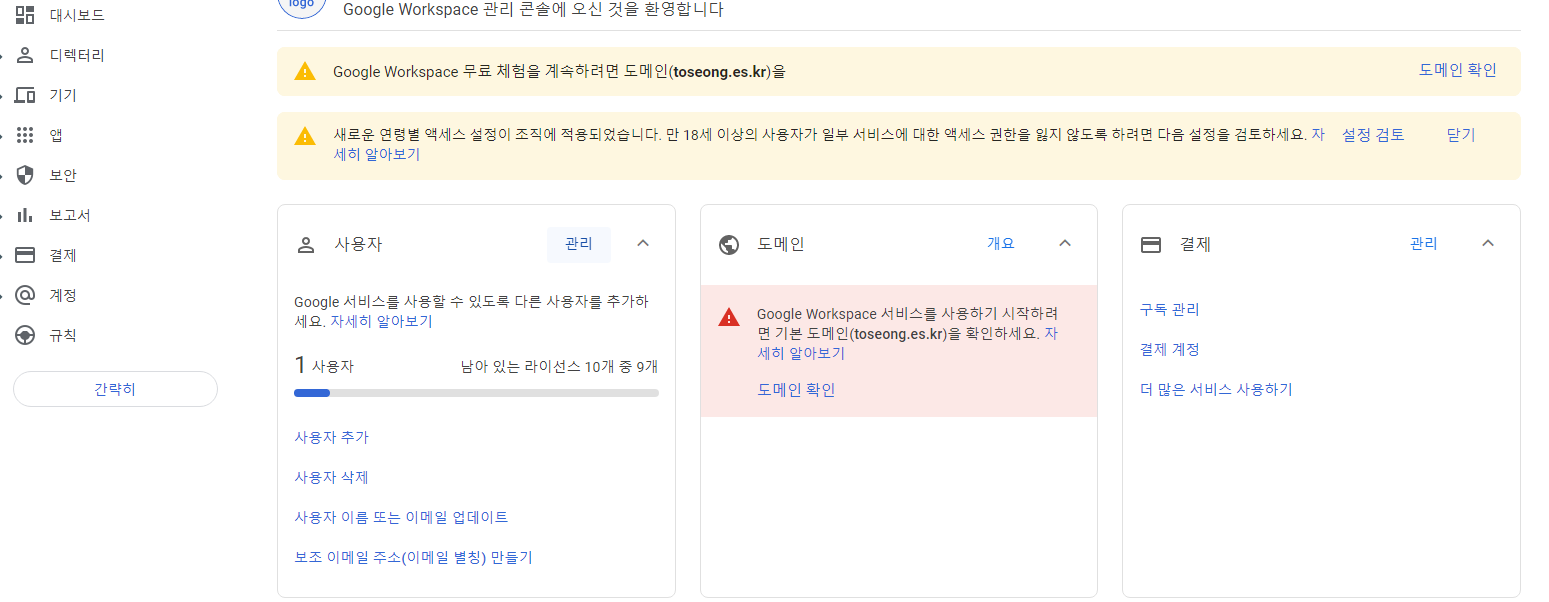The width and height of the screenshot is (1549, 602).
Task: Click the globe icon in 도메인 card header
Action: (x=729, y=244)
